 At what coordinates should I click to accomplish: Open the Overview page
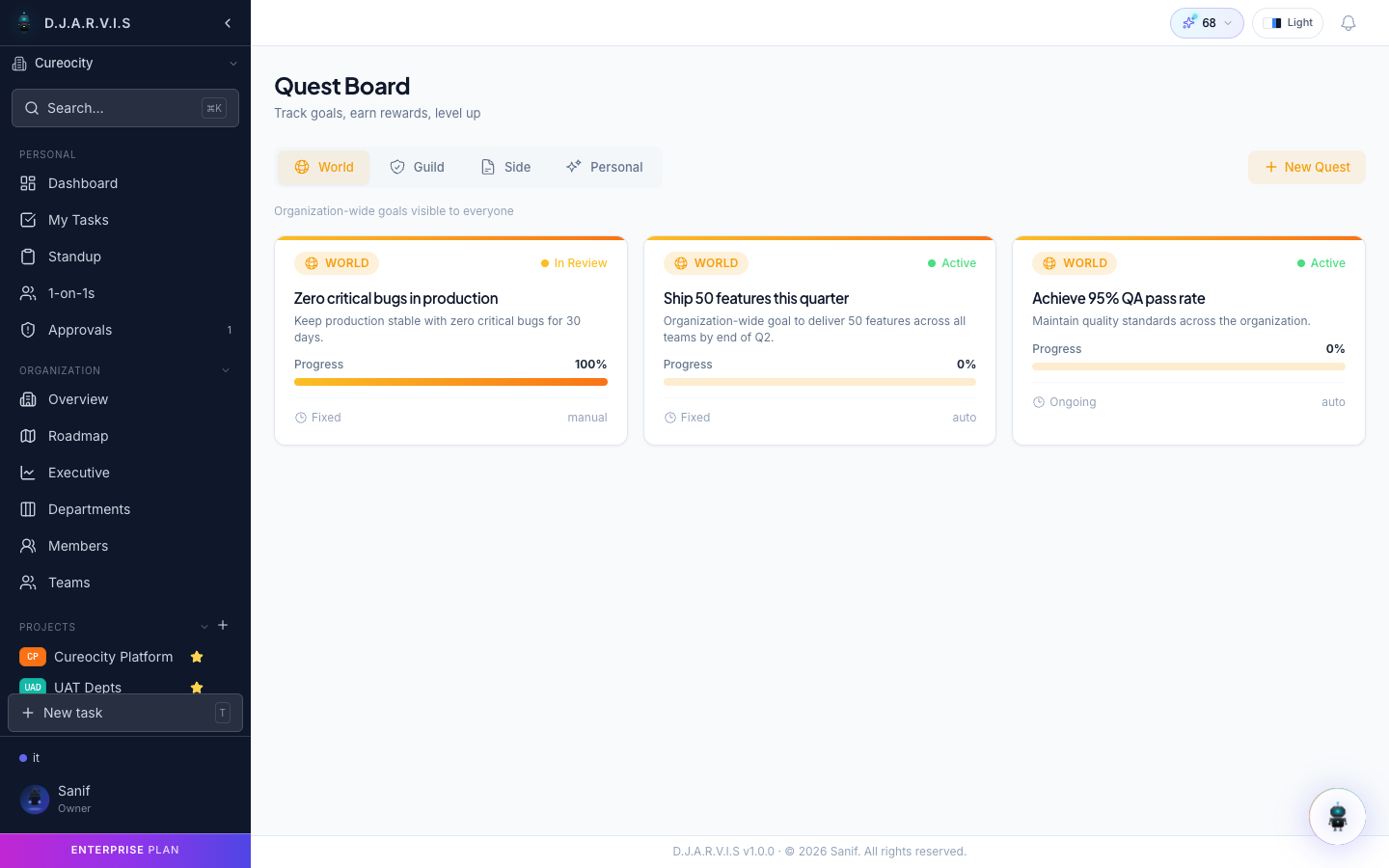click(125, 399)
